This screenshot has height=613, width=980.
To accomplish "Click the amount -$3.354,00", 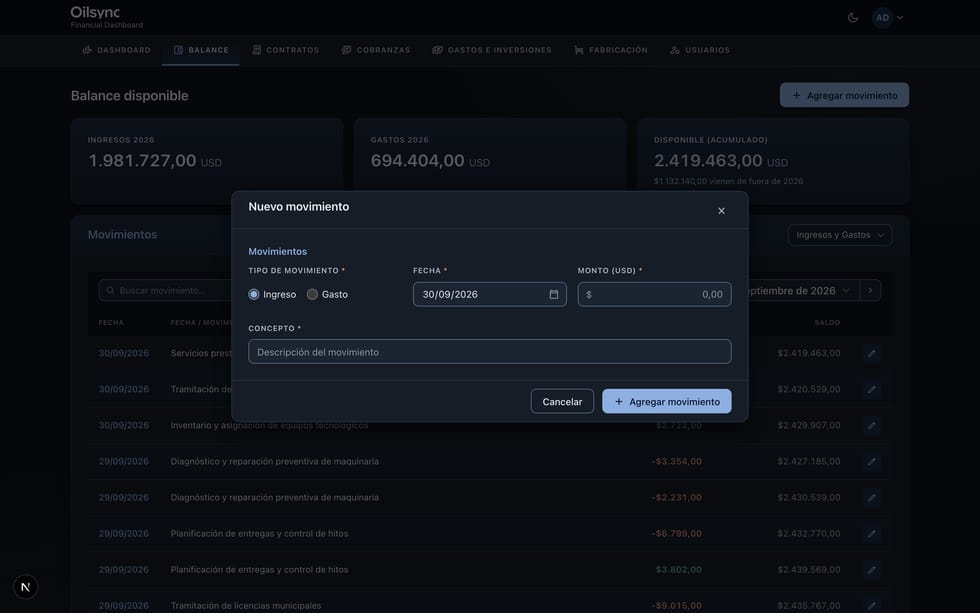I will pos(677,462).
